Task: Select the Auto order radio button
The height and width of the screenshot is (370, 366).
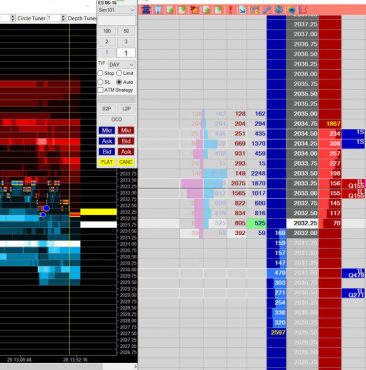Action: click(119, 82)
